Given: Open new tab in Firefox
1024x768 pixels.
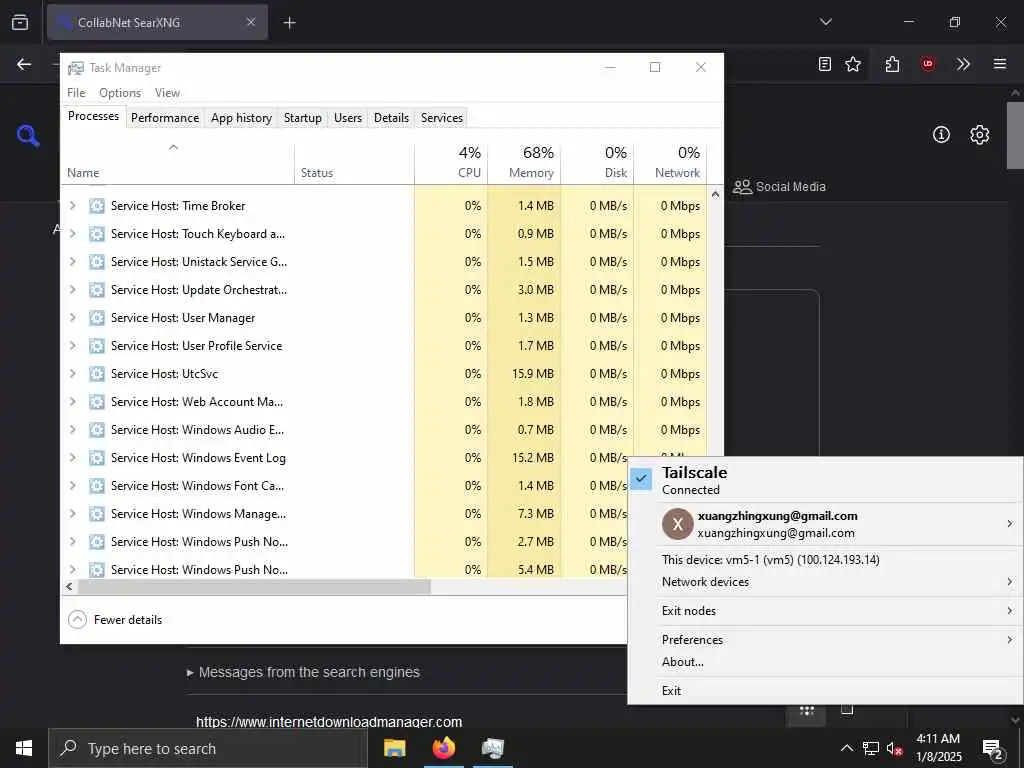Looking at the screenshot, I should (290, 23).
